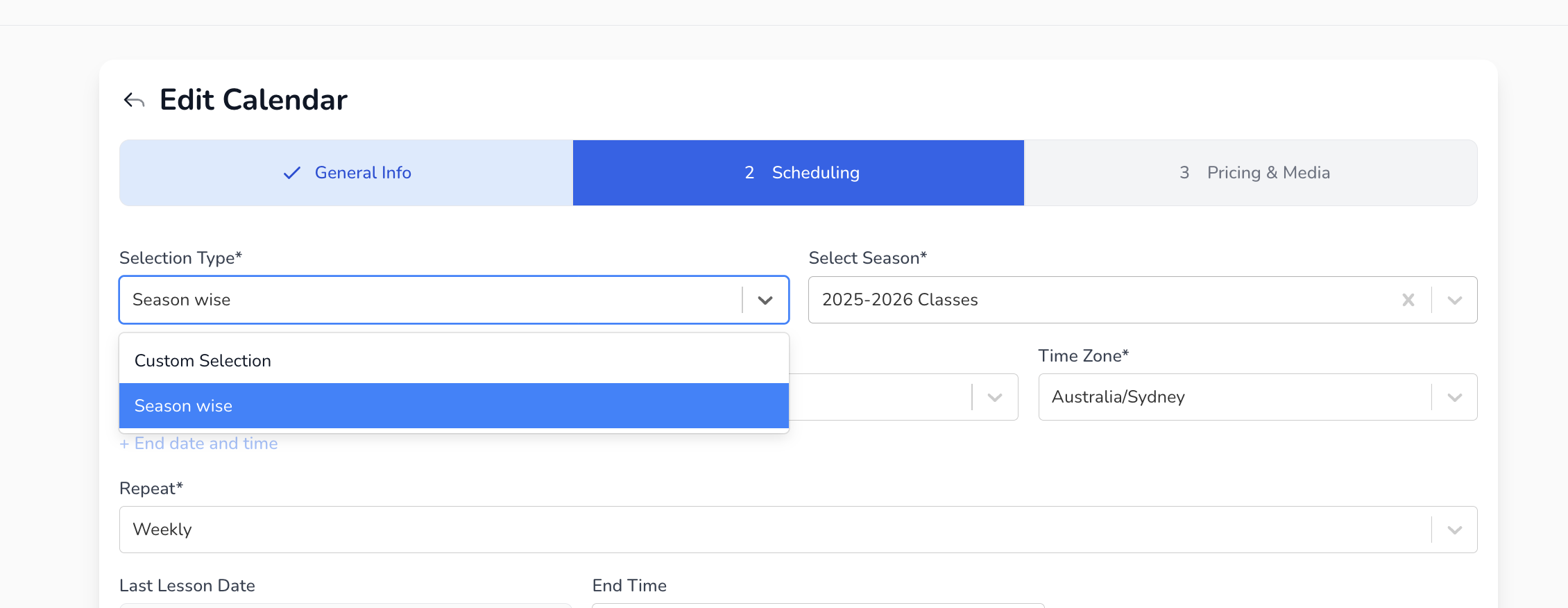
Task: Expand the Repeat dropdown chevron
Action: click(1454, 530)
